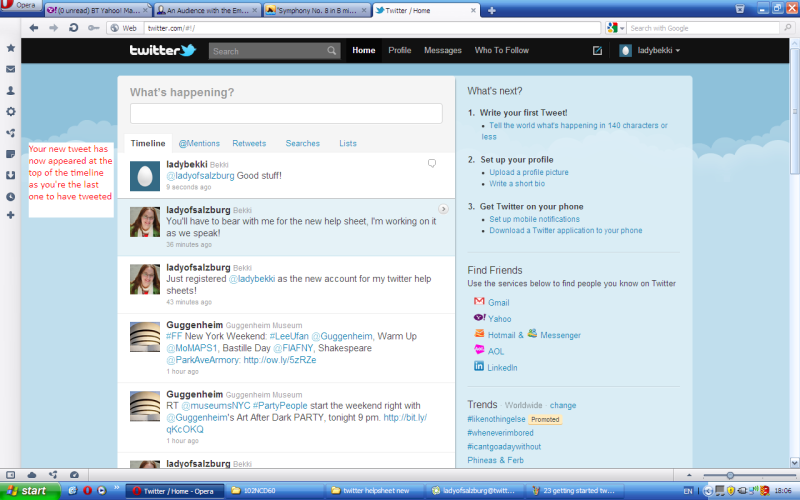Open the compose new tweet icon
Viewport: 800px width, 500px height.
(x=597, y=51)
